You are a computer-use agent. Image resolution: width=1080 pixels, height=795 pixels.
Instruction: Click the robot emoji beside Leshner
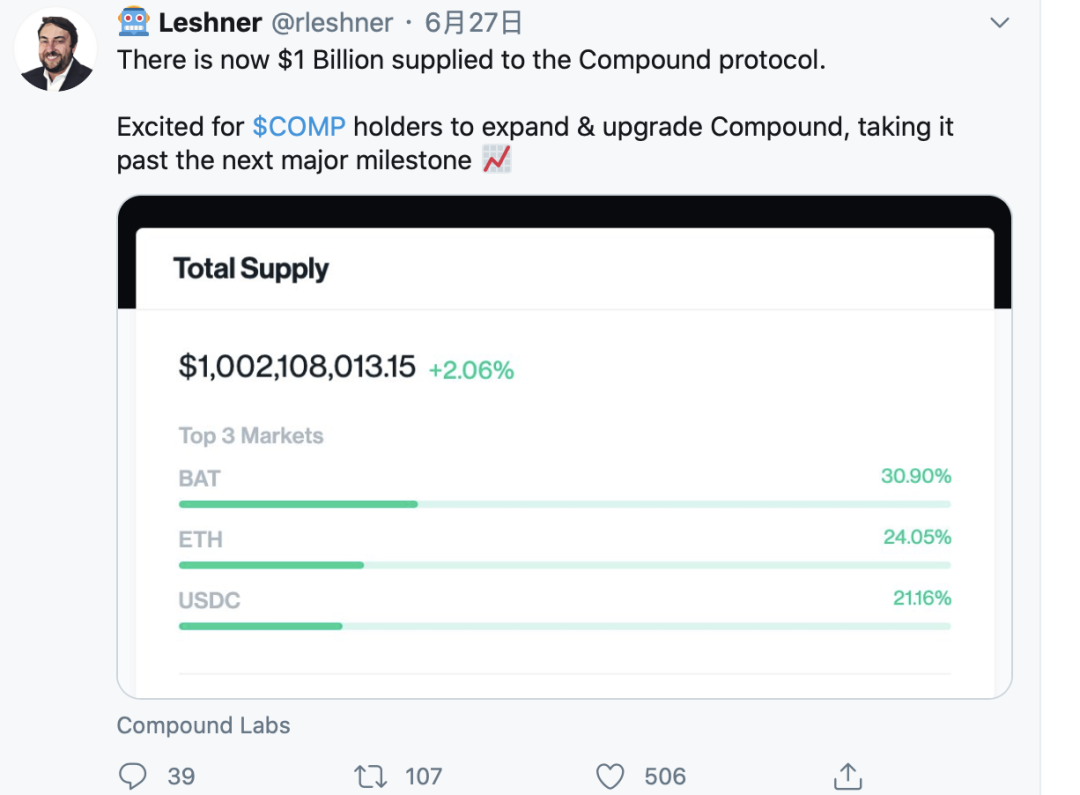134,22
